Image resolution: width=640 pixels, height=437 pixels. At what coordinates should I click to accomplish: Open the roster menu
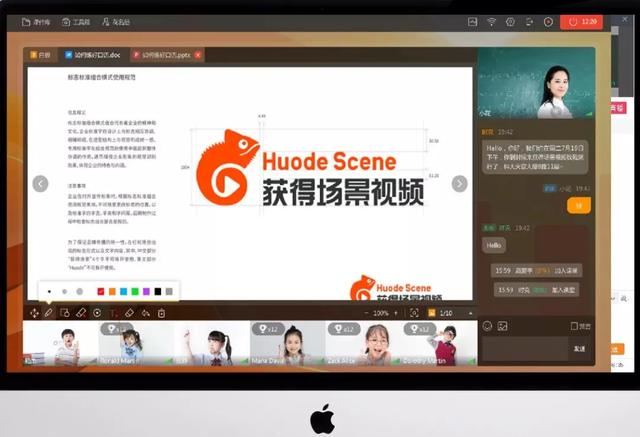(116, 22)
